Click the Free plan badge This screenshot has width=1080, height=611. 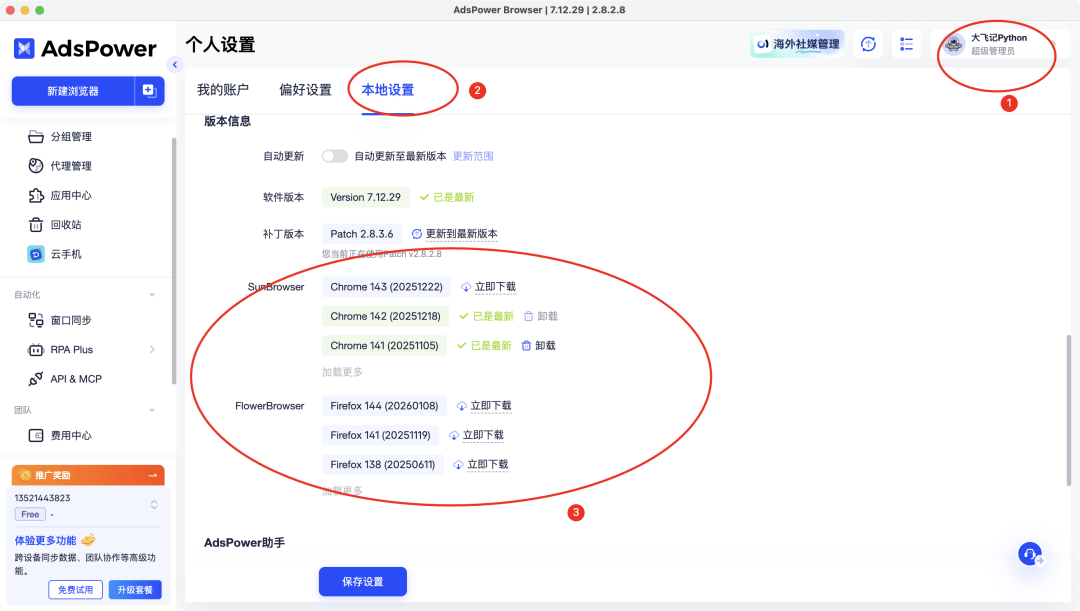pos(30,515)
